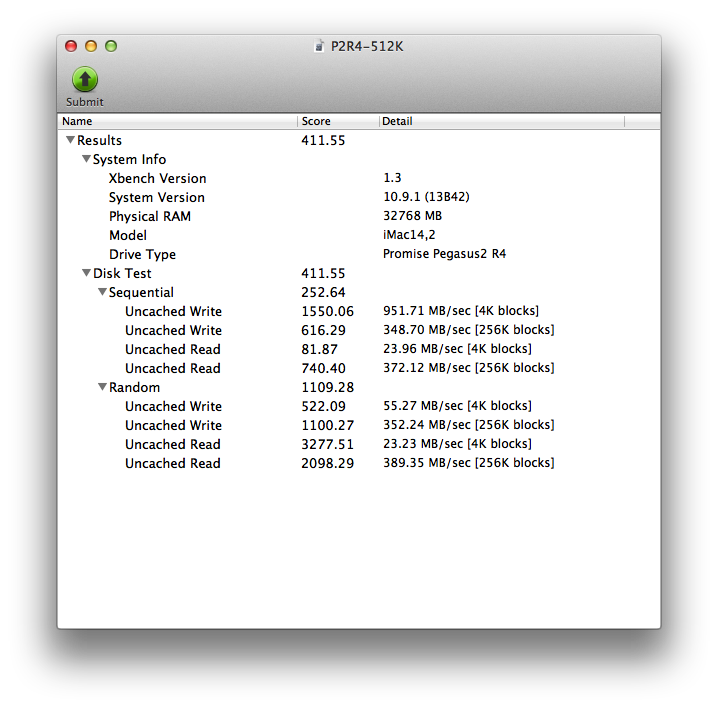The width and height of the screenshot is (718, 708).
Task: Select Sequential Uncached Write scoring 1550.06
Action: click(x=359, y=311)
